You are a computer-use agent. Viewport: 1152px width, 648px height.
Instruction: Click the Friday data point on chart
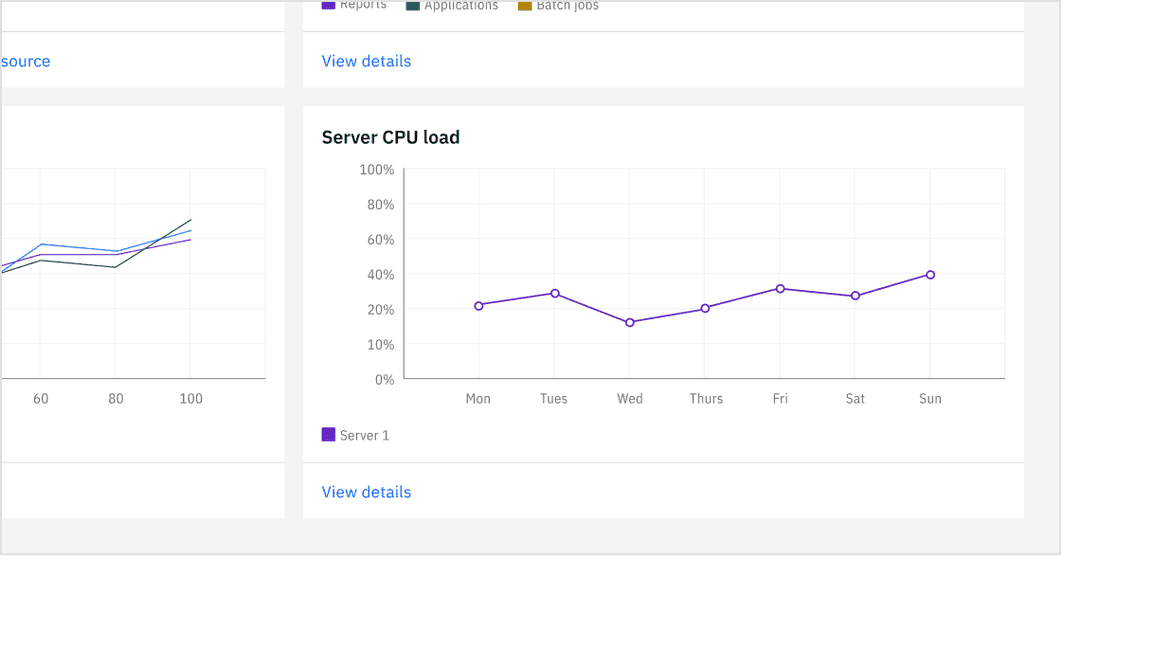(780, 289)
